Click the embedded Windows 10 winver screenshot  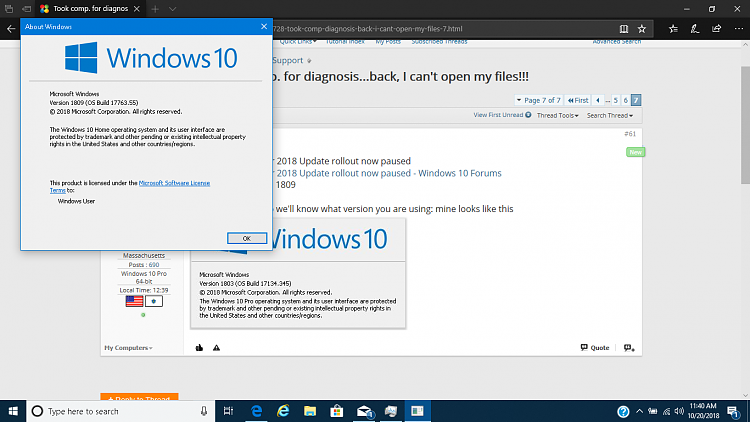298,273
